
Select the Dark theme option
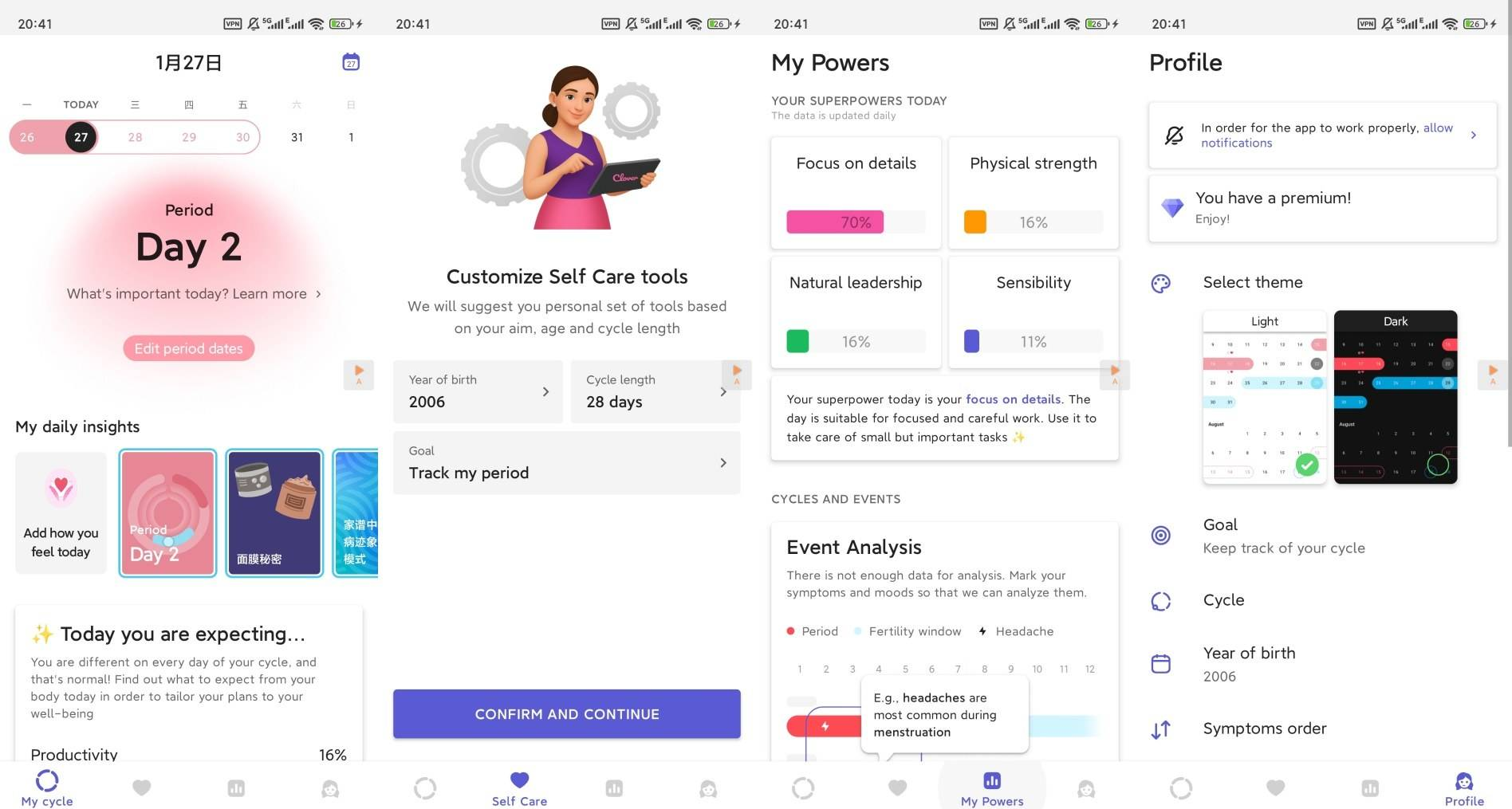coord(1396,397)
